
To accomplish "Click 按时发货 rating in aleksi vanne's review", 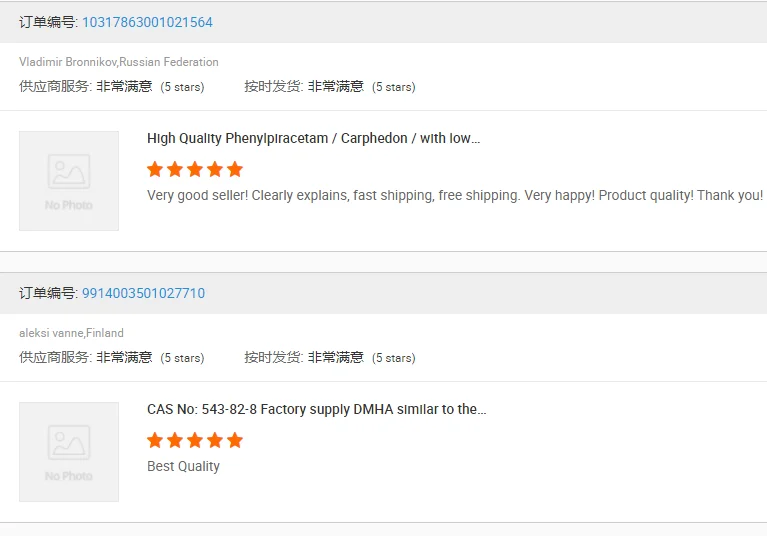I will [329, 358].
